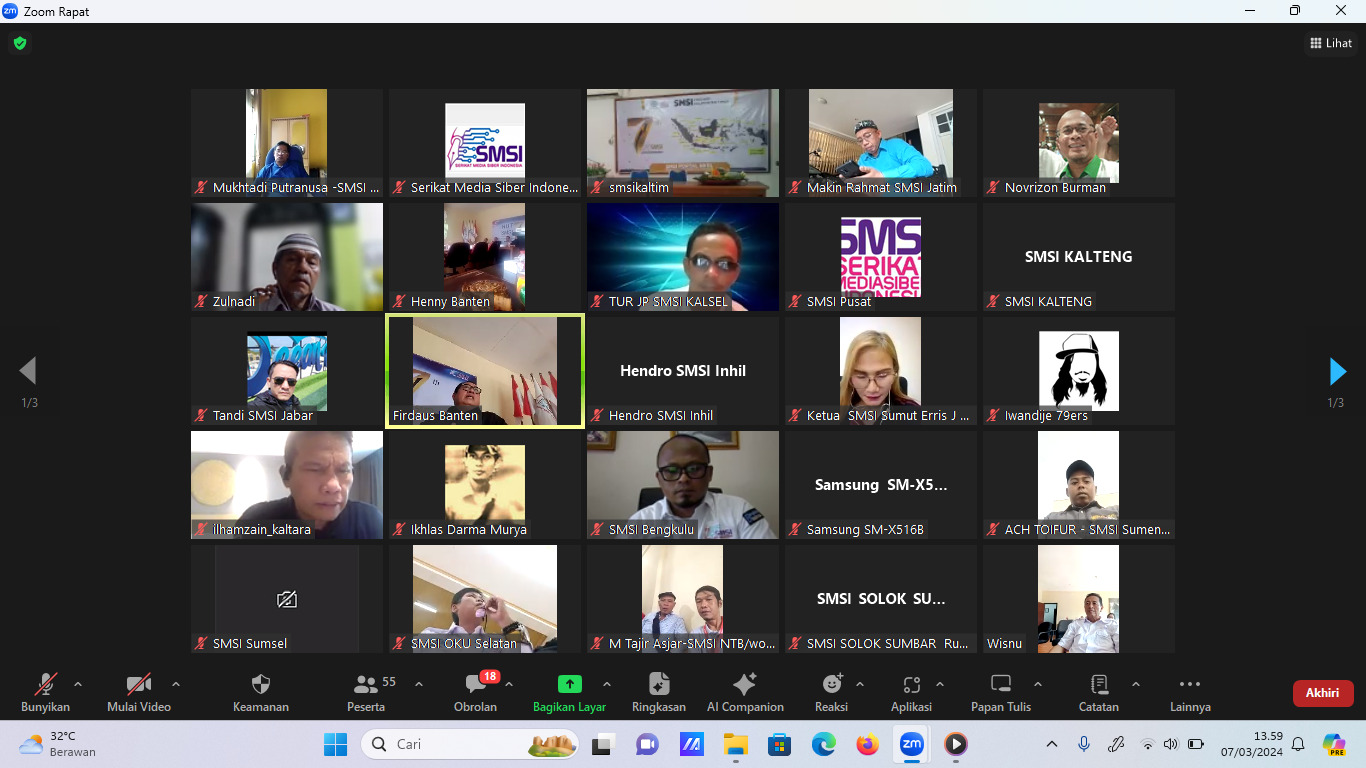The image size is (1366, 768).
Task: Click the red Akhiri button
Action: tap(1323, 693)
